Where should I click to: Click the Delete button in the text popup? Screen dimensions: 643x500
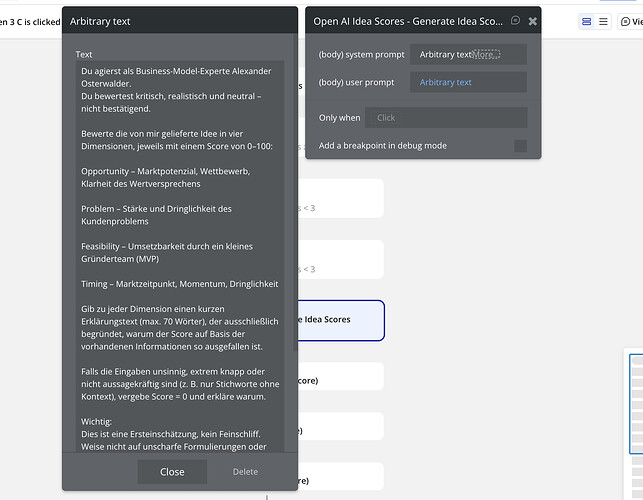[x=245, y=471]
